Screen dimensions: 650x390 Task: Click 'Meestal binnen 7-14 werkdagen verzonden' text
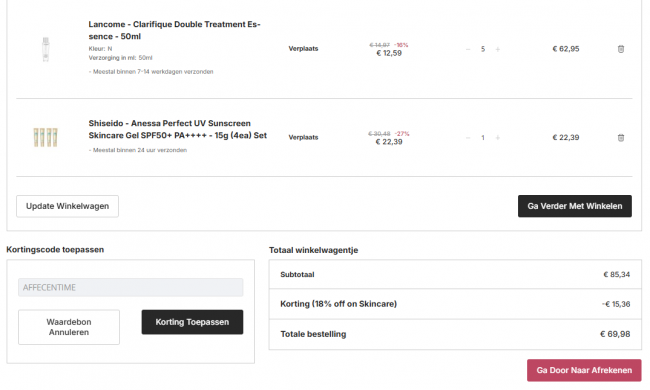[x=153, y=72]
